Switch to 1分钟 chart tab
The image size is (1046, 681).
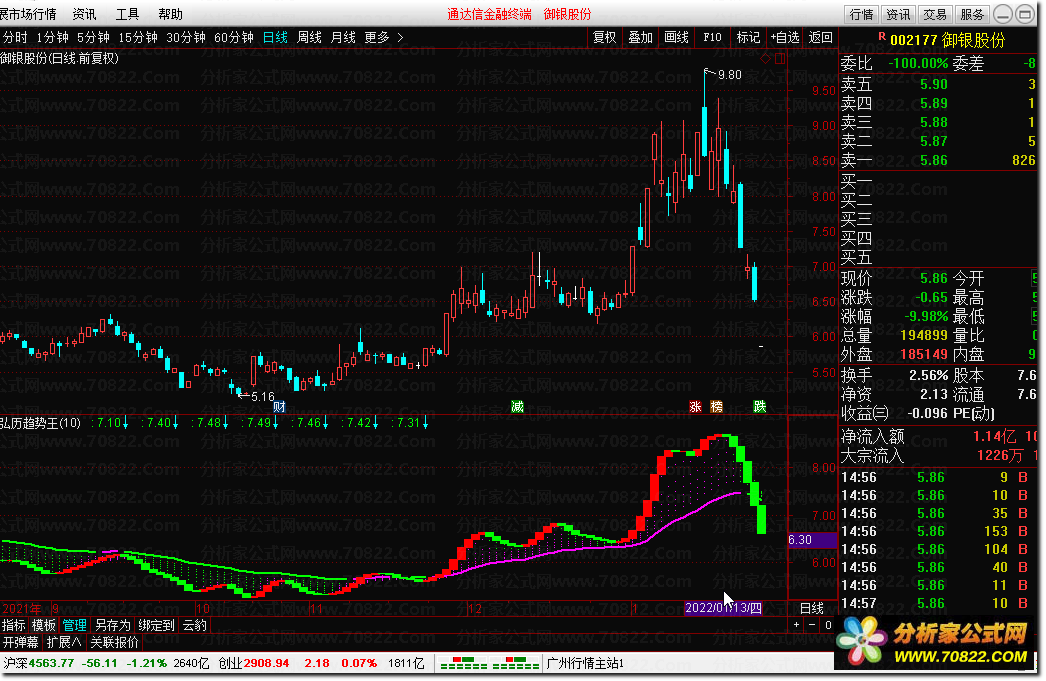point(53,37)
